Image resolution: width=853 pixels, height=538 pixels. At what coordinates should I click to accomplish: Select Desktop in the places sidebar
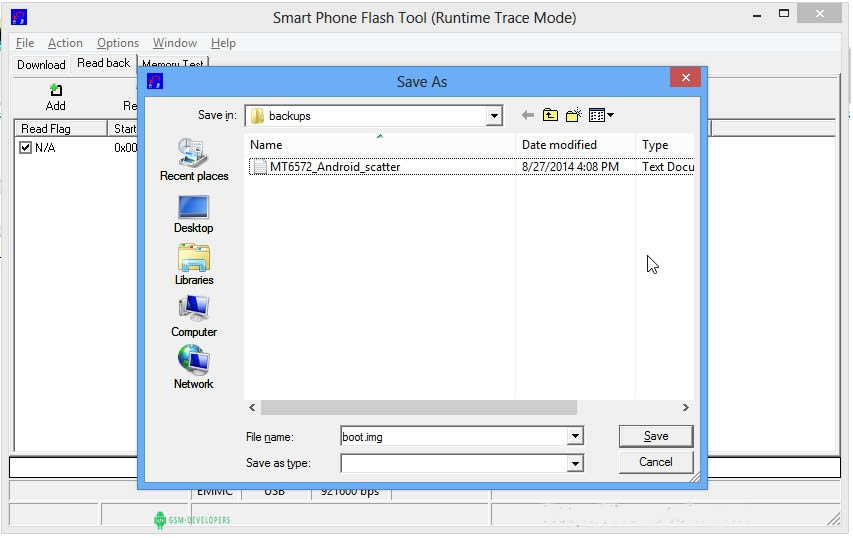(x=193, y=215)
